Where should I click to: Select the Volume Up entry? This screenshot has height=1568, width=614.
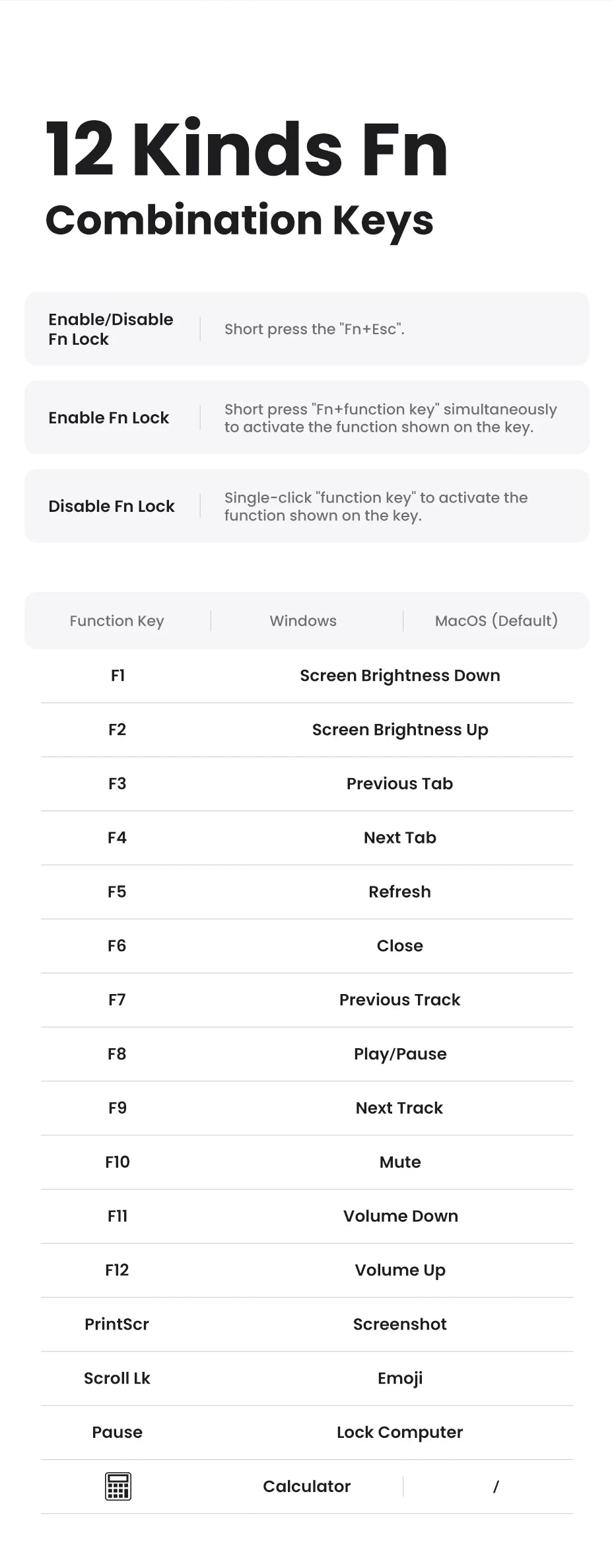[x=399, y=1270]
